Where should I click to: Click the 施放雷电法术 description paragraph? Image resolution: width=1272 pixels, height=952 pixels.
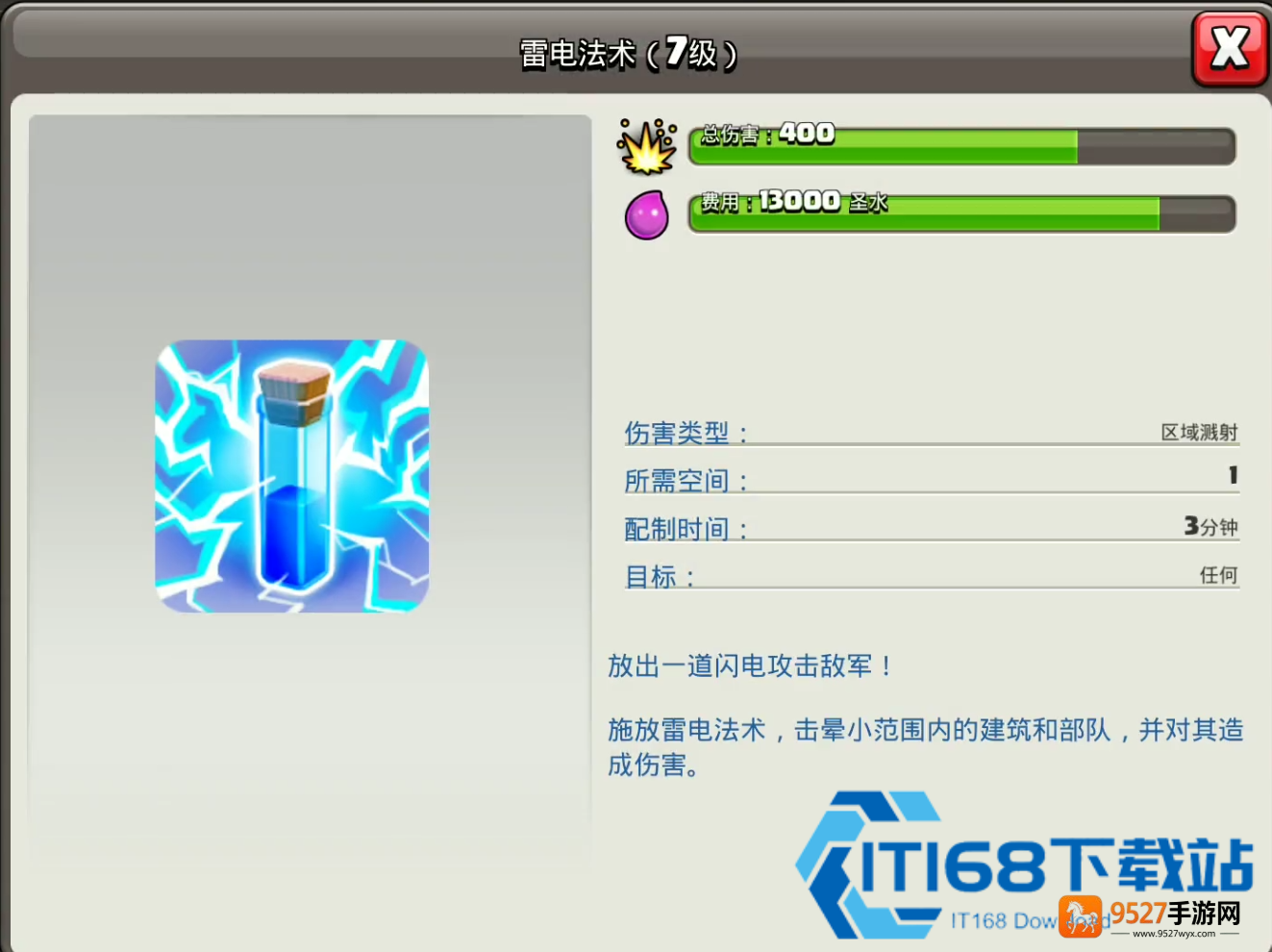click(x=925, y=747)
